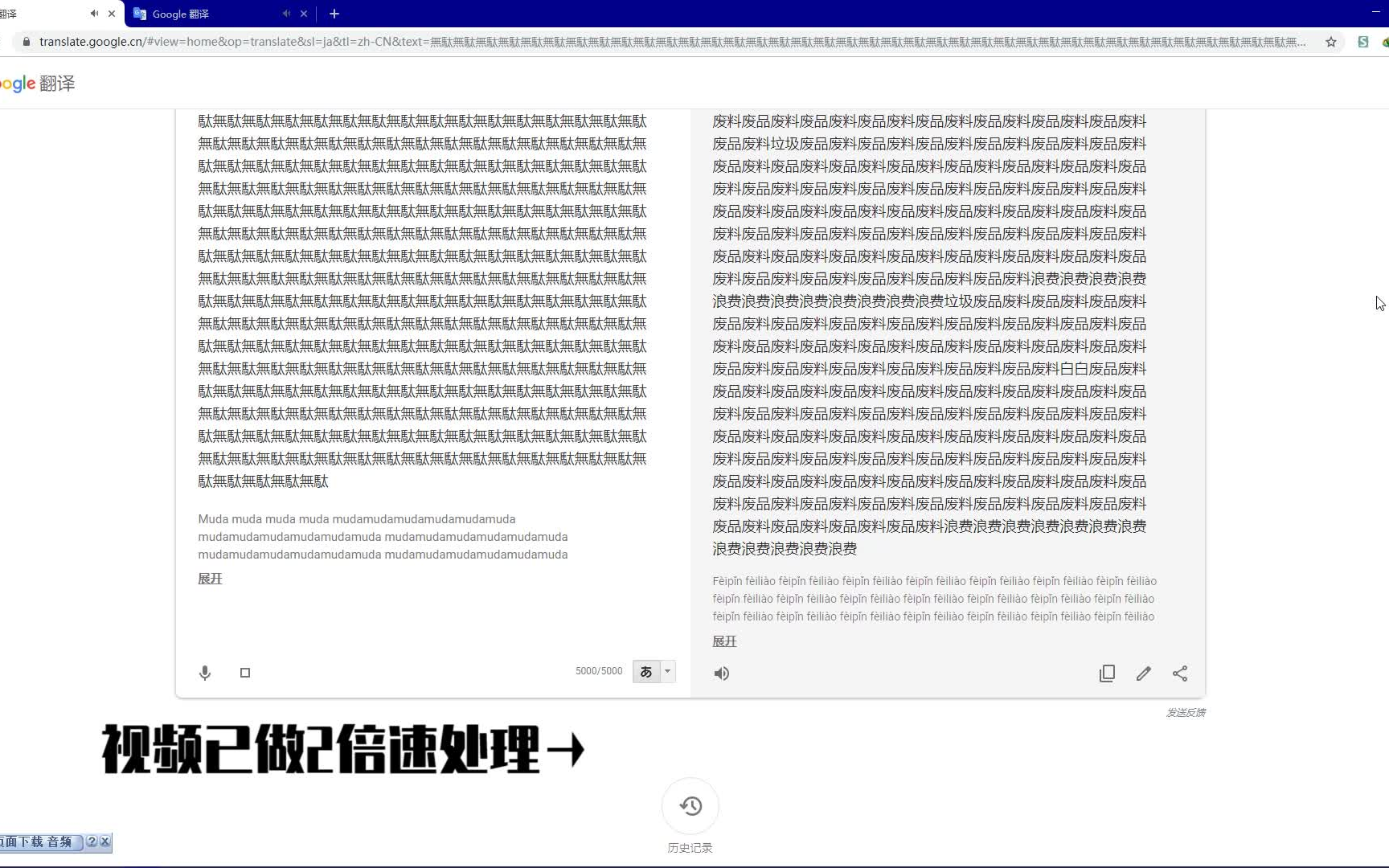This screenshot has height=868, width=1389.
Task: Open the history clock icon
Action: (x=690, y=806)
